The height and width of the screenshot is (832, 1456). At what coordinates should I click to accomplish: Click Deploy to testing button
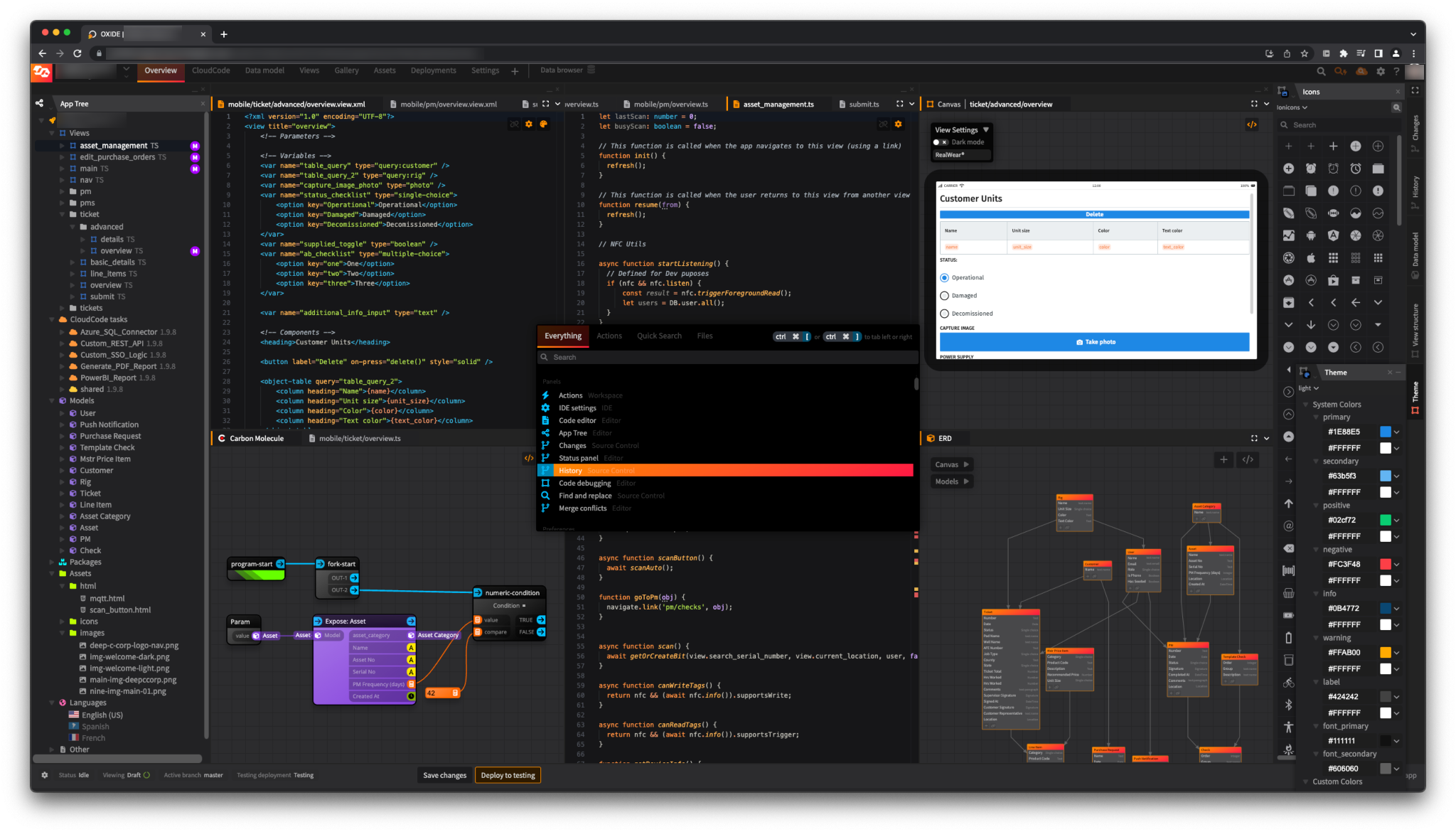508,775
